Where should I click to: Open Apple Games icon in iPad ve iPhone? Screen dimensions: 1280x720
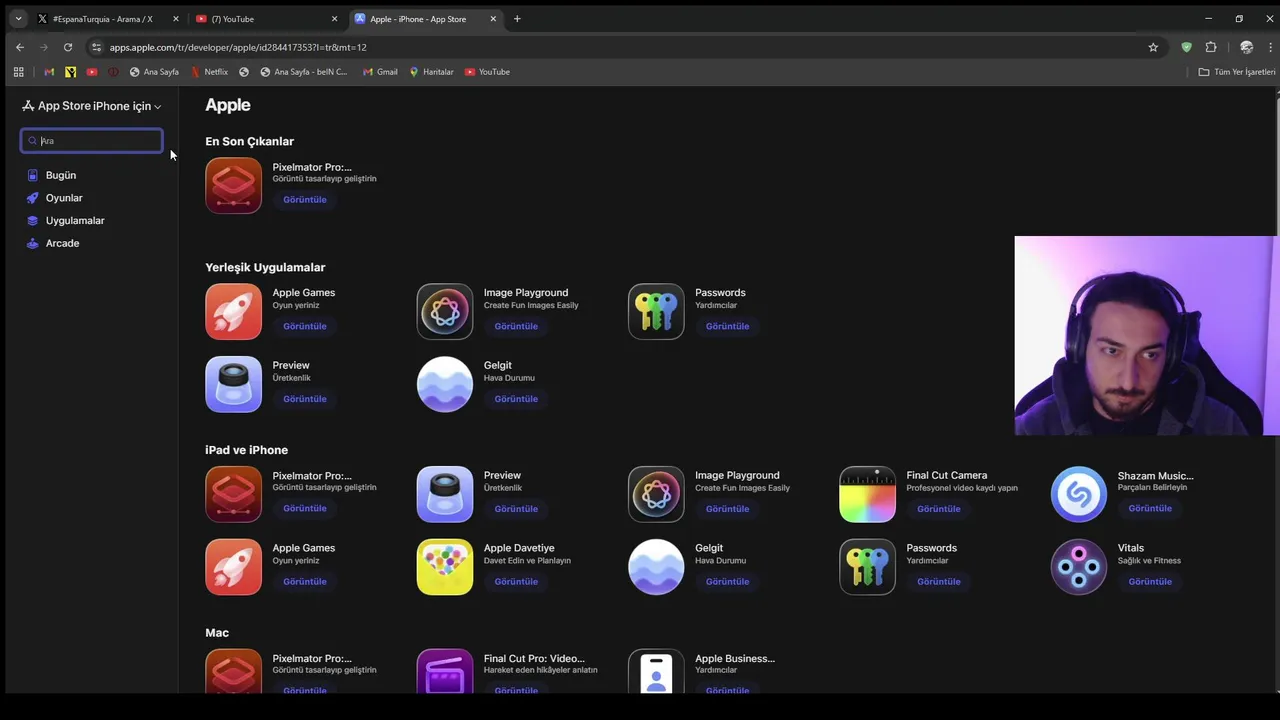point(233,567)
